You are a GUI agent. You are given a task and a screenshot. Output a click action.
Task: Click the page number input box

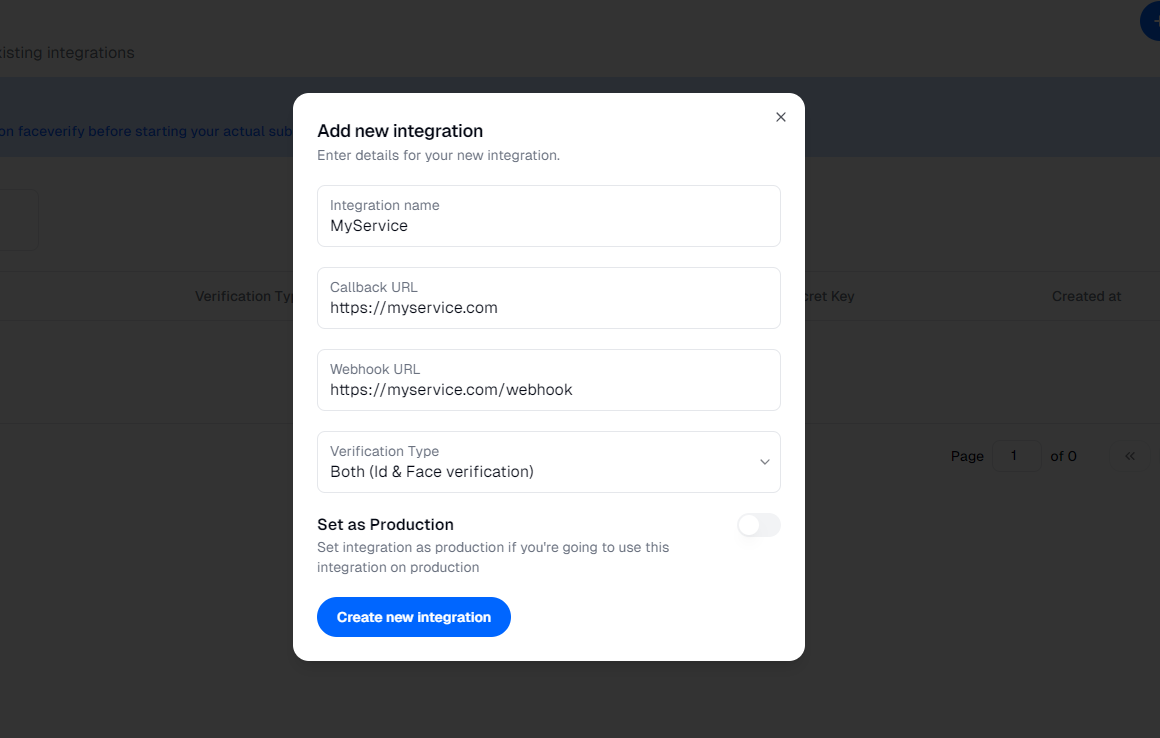coord(1015,456)
